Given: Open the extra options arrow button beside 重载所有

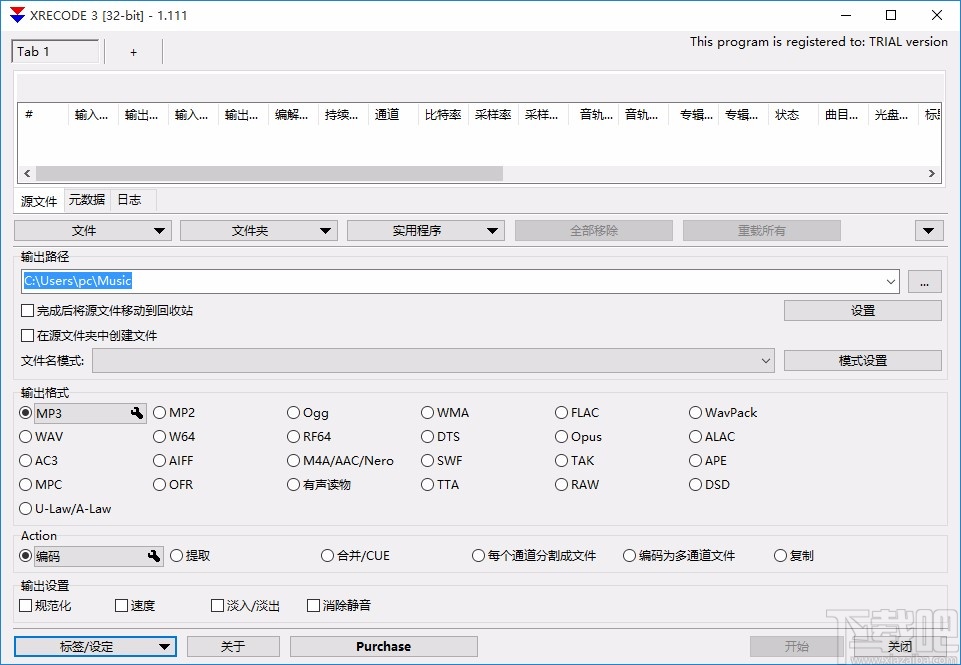Looking at the screenshot, I should 929,231.
